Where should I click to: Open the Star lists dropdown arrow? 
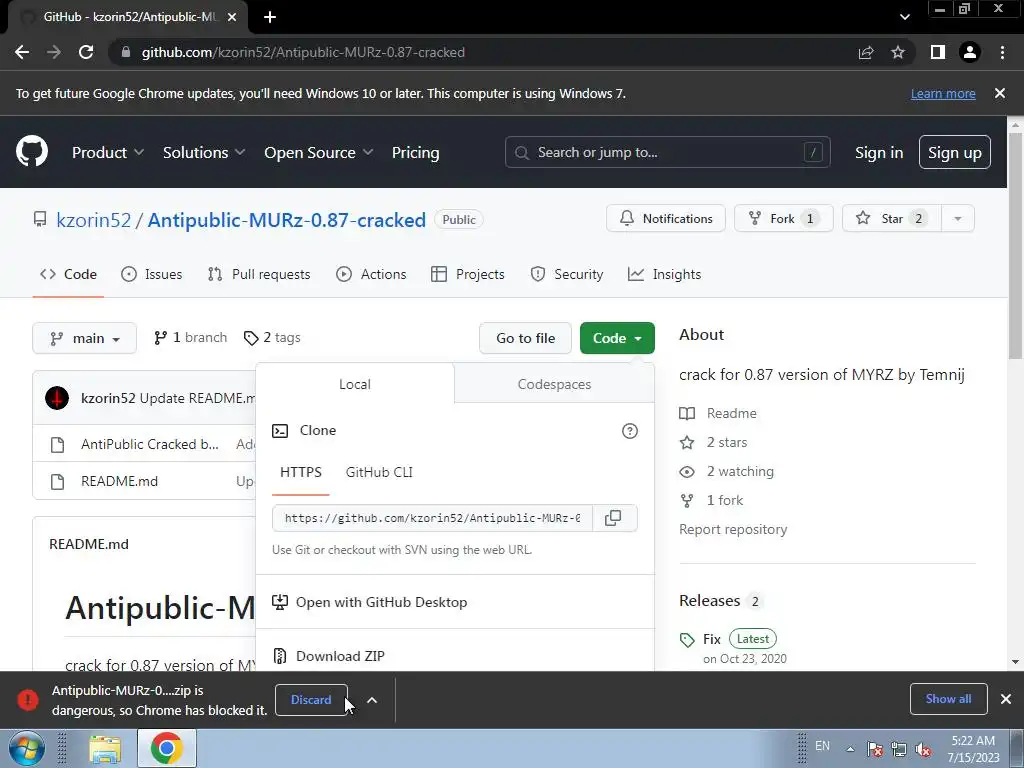958,219
